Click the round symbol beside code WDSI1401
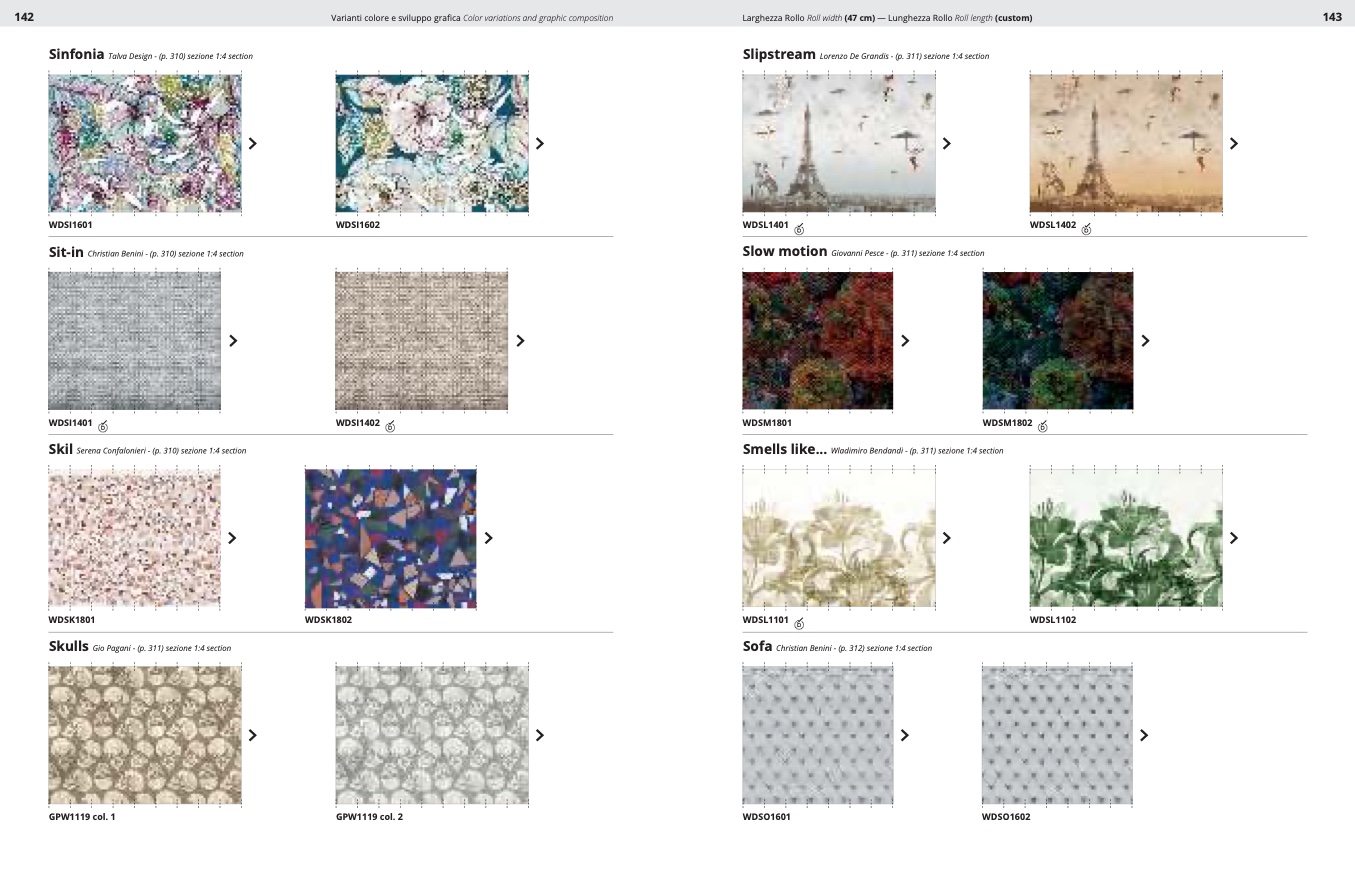 [103, 426]
